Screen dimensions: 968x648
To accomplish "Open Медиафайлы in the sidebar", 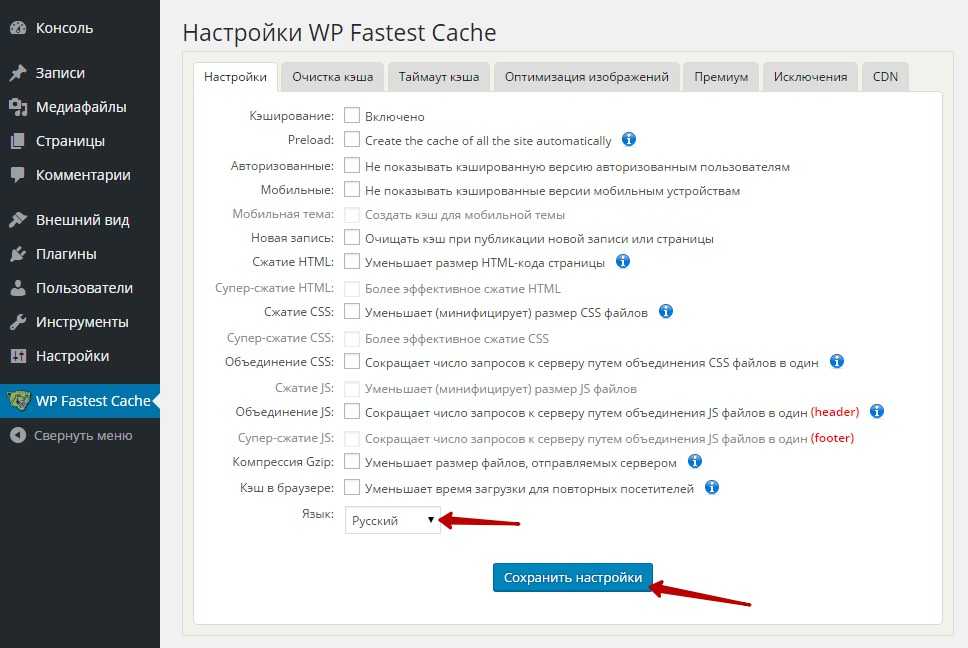I will (80, 107).
